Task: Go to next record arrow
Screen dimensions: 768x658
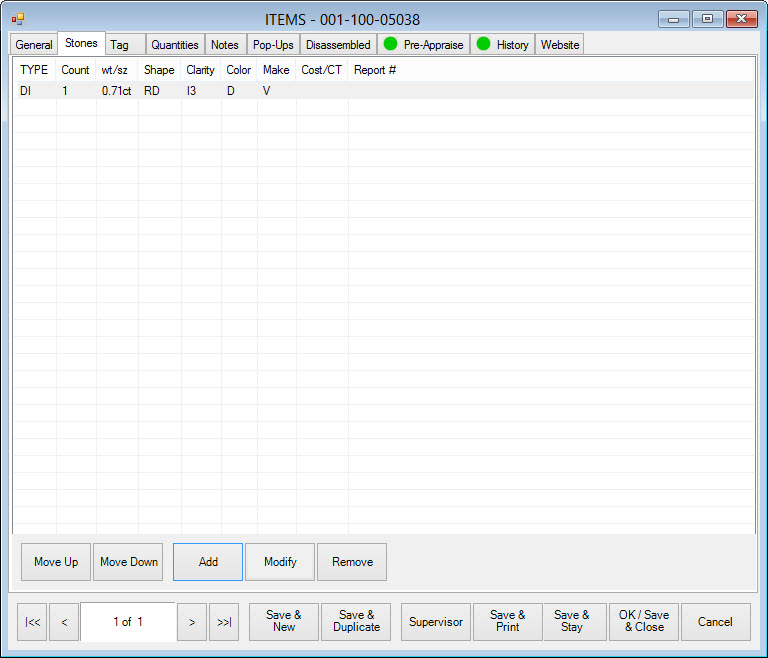Action: pos(192,622)
